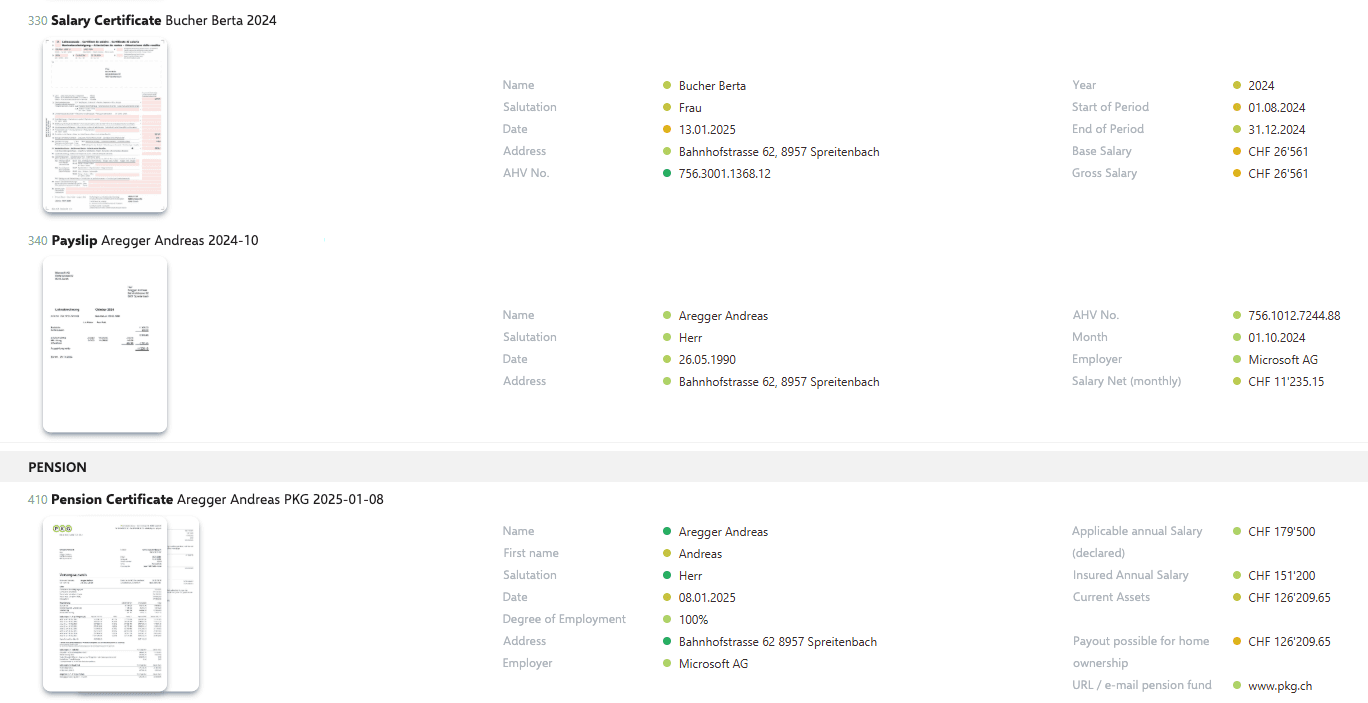Select the Pension Certificate address Bahnhofstrasse value
The image size is (1368, 703).
[778, 641]
